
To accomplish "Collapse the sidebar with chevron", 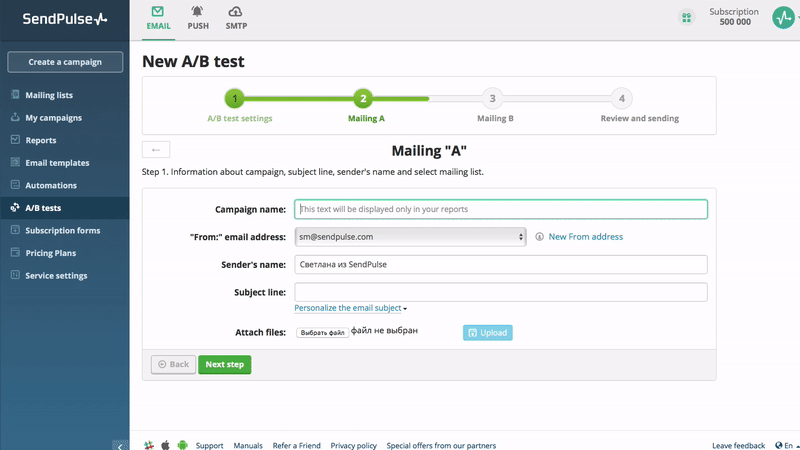I will tap(120, 445).
